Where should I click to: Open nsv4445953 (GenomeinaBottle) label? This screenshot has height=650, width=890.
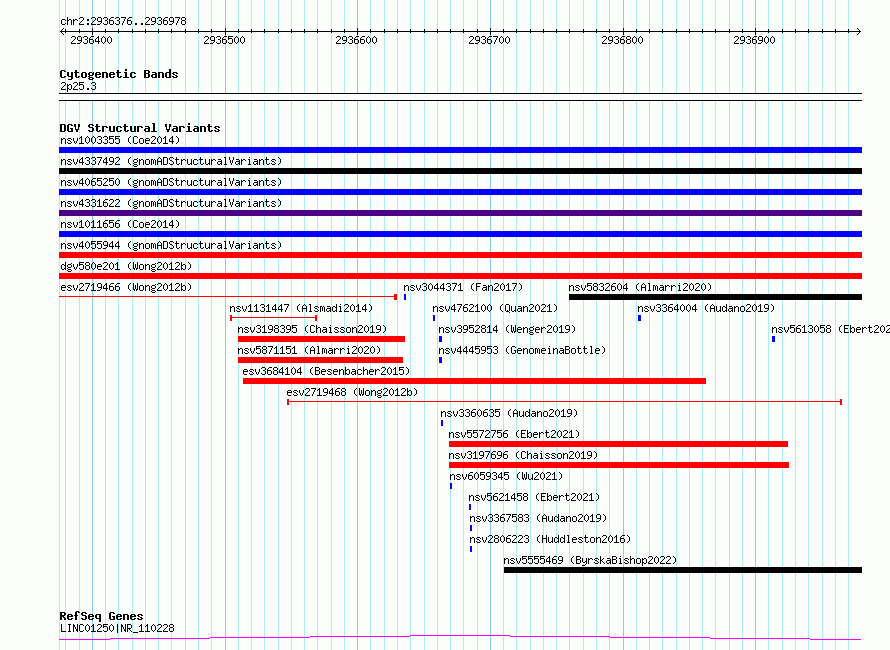point(522,350)
